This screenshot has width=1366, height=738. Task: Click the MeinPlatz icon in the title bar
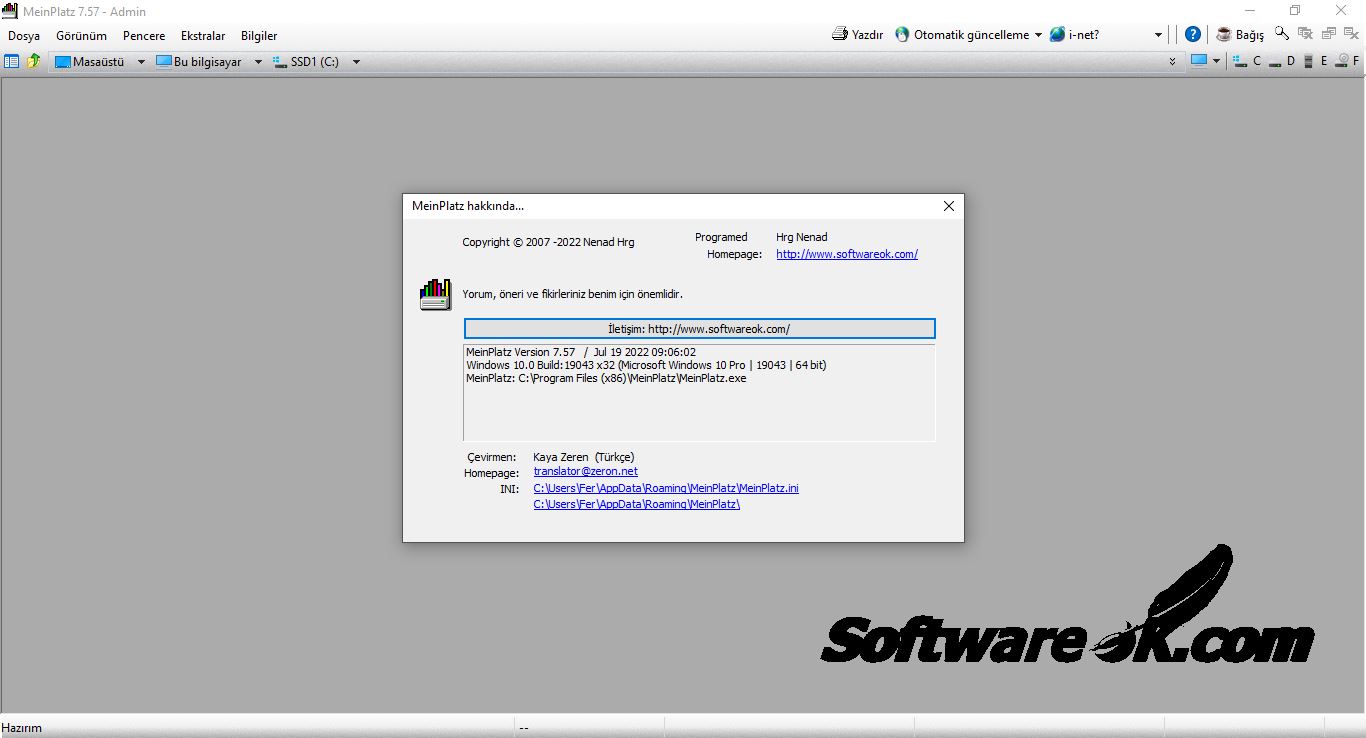tap(9, 11)
